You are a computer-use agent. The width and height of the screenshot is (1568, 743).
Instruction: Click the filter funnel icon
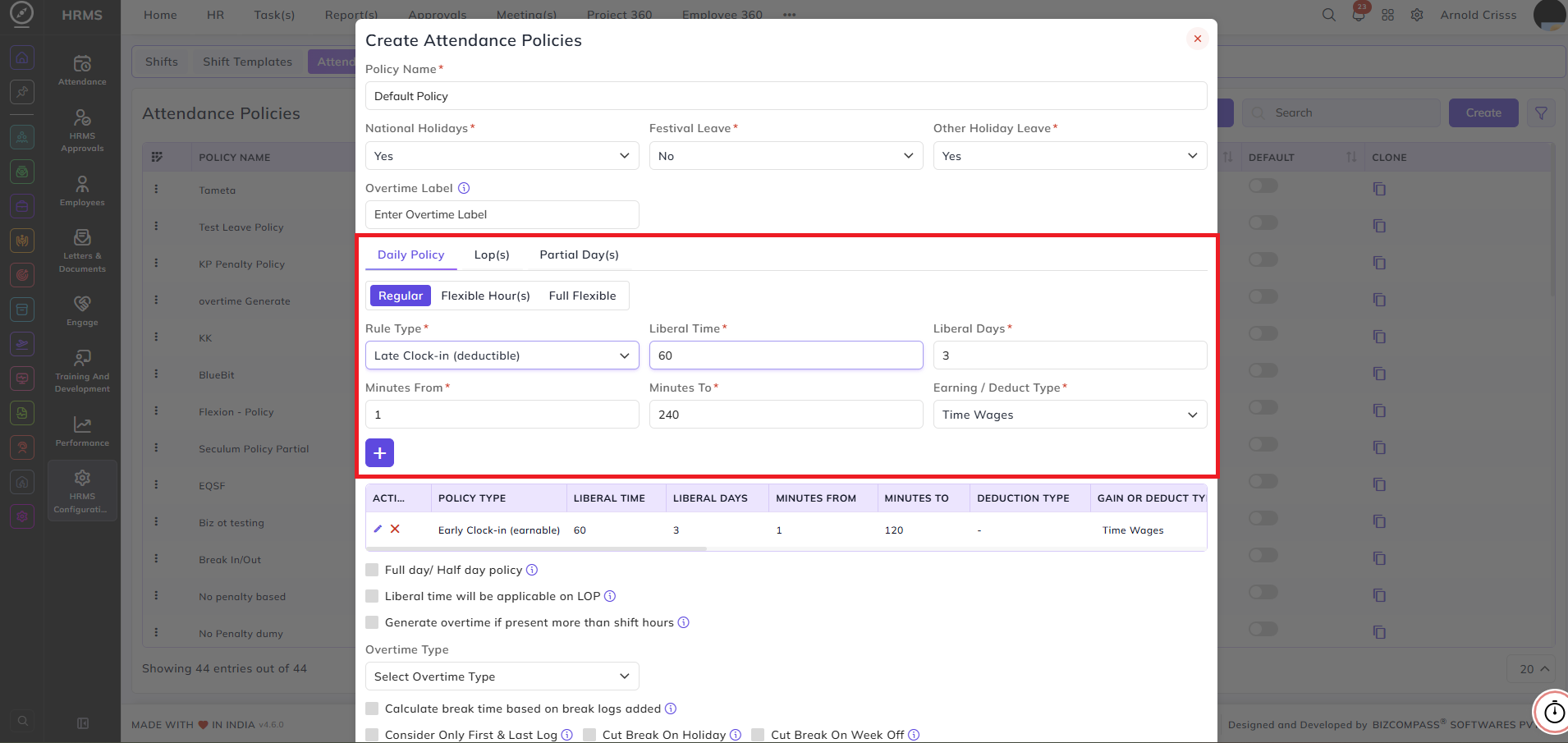click(x=1541, y=113)
